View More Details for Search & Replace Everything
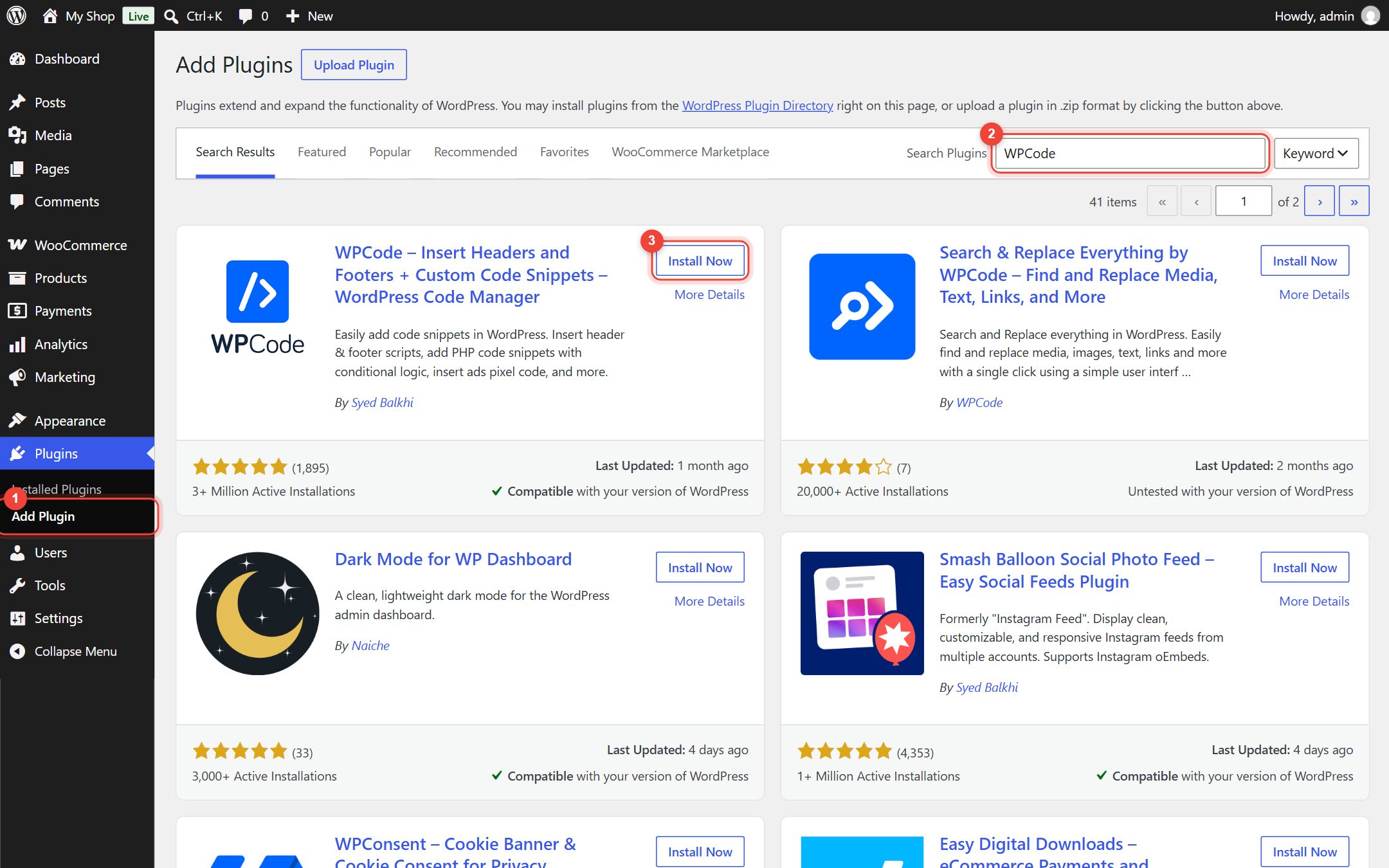Screen dimensions: 1389x868 coord(1314,294)
